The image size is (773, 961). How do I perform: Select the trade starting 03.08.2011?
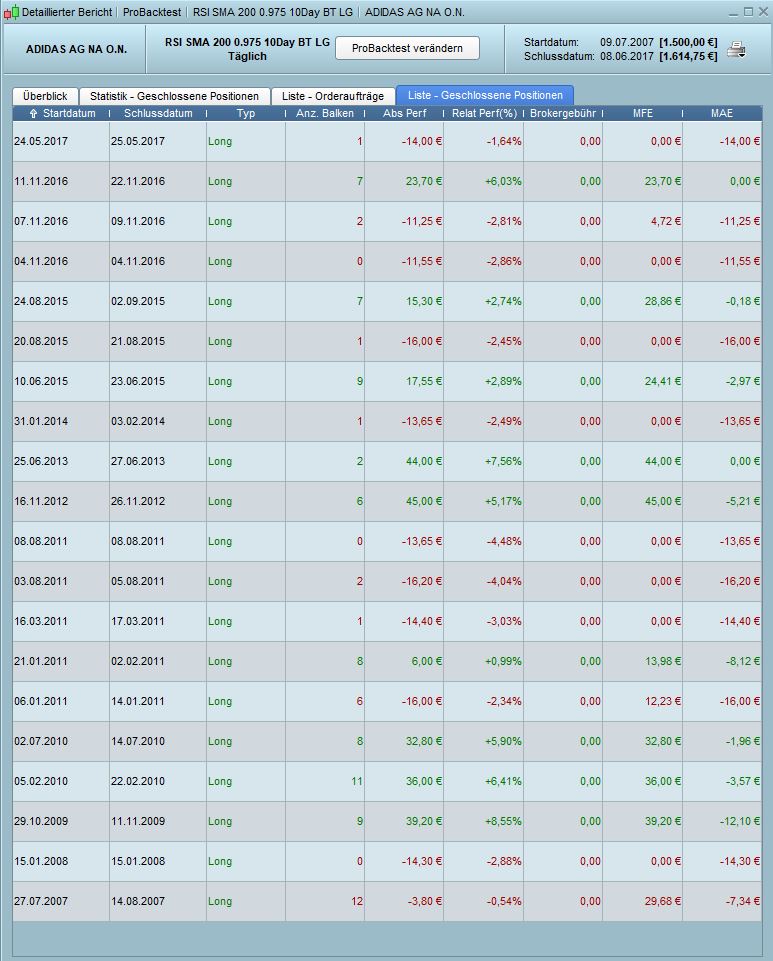pos(387,582)
